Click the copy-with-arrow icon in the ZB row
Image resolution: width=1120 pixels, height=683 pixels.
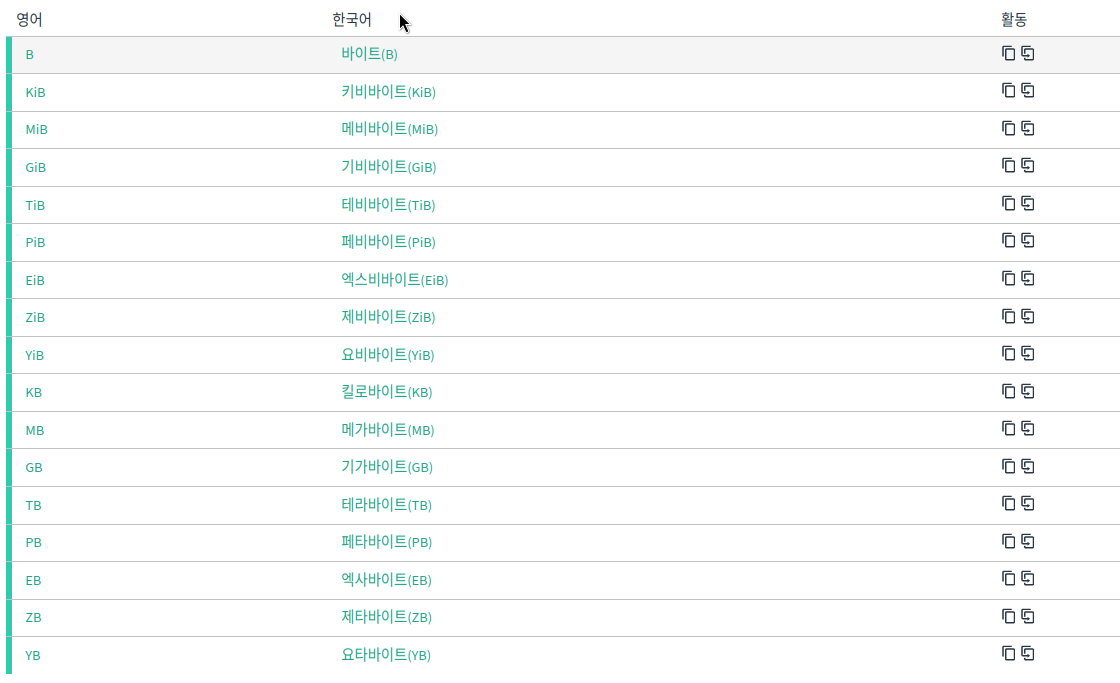pyautogui.click(x=1027, y=616)
